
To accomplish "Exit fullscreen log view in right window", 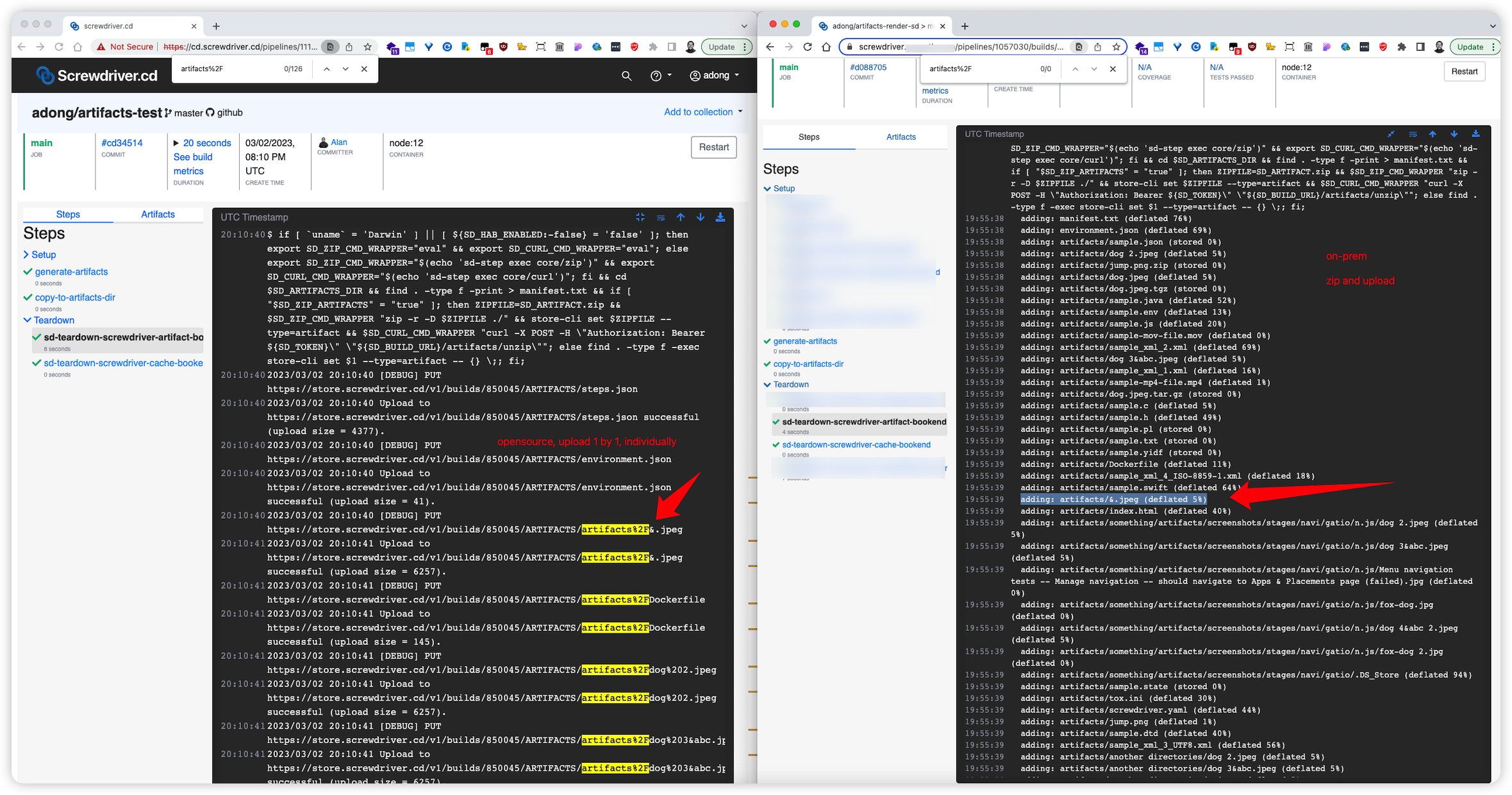I will [1390, 134].
